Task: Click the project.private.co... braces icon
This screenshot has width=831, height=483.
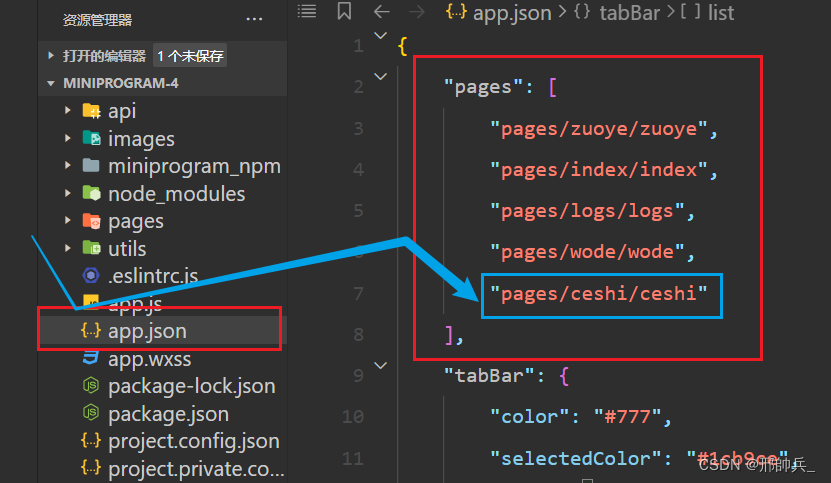Action: tap(91, 468)
